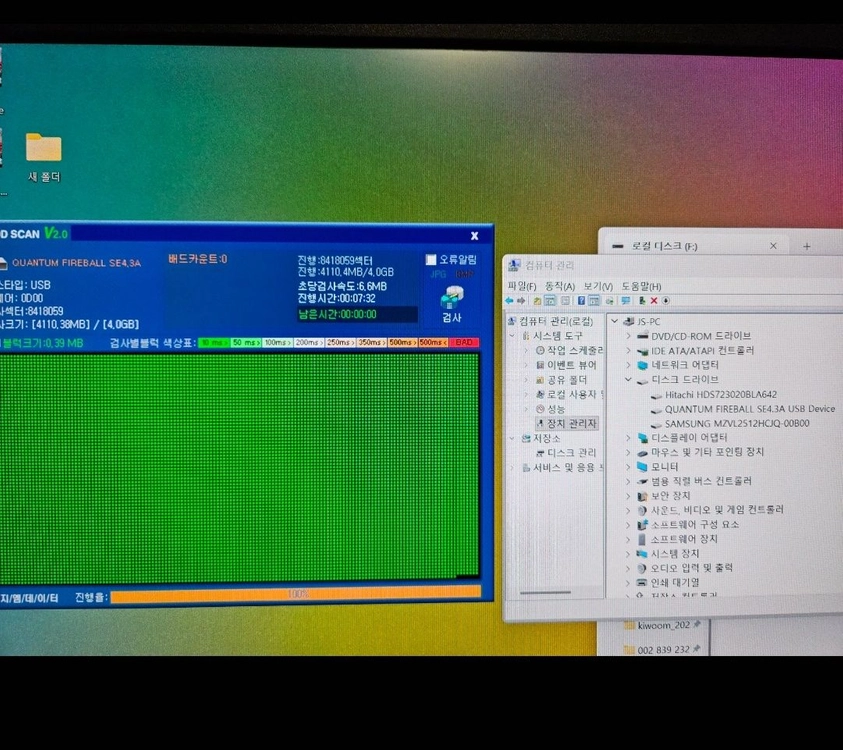Collapse the JS-PC root node
This screenshot has height=750, width=843.
615,321
